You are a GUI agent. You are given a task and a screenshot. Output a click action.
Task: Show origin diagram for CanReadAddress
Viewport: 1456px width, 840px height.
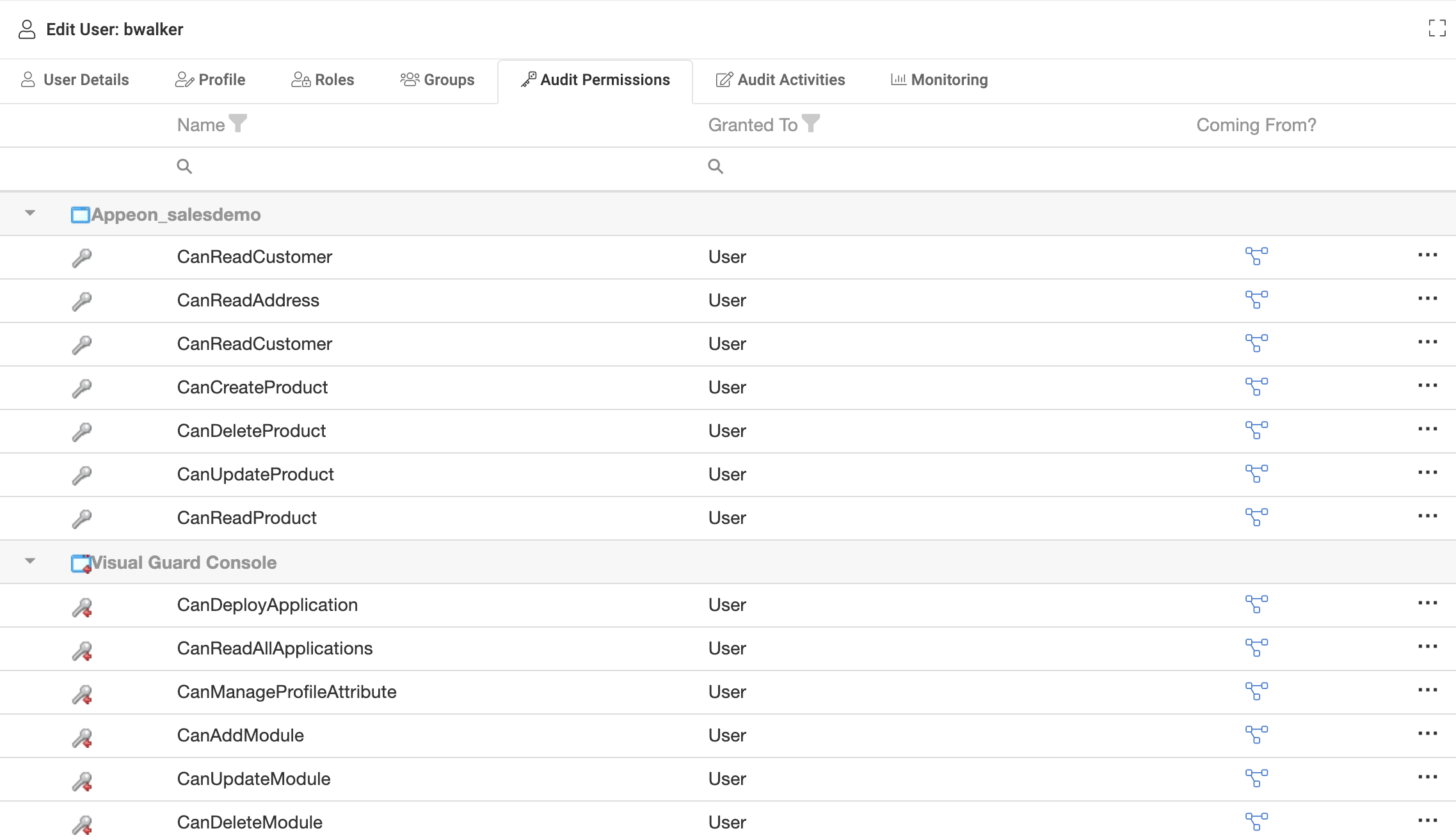click(1256, 299)
